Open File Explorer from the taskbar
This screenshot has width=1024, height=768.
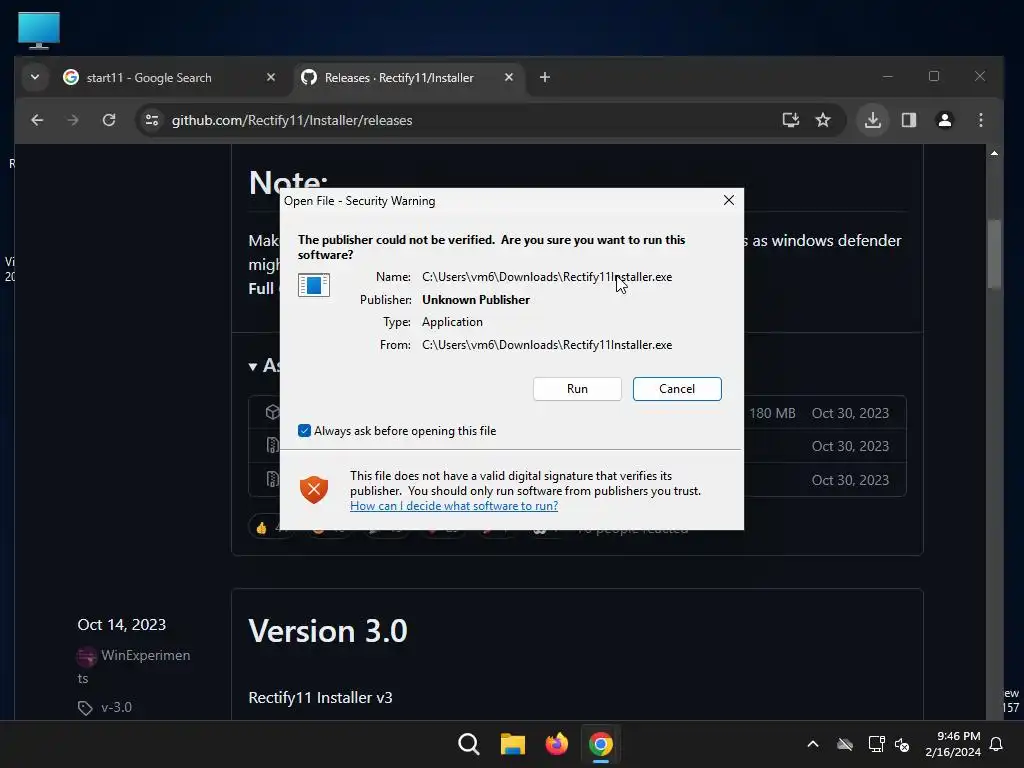(513, 744)
